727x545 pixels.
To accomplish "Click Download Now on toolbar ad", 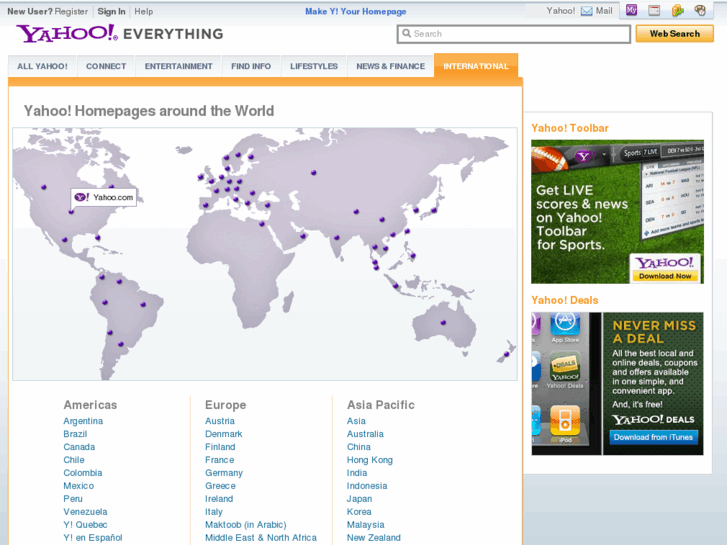I will tap(665, 276).
